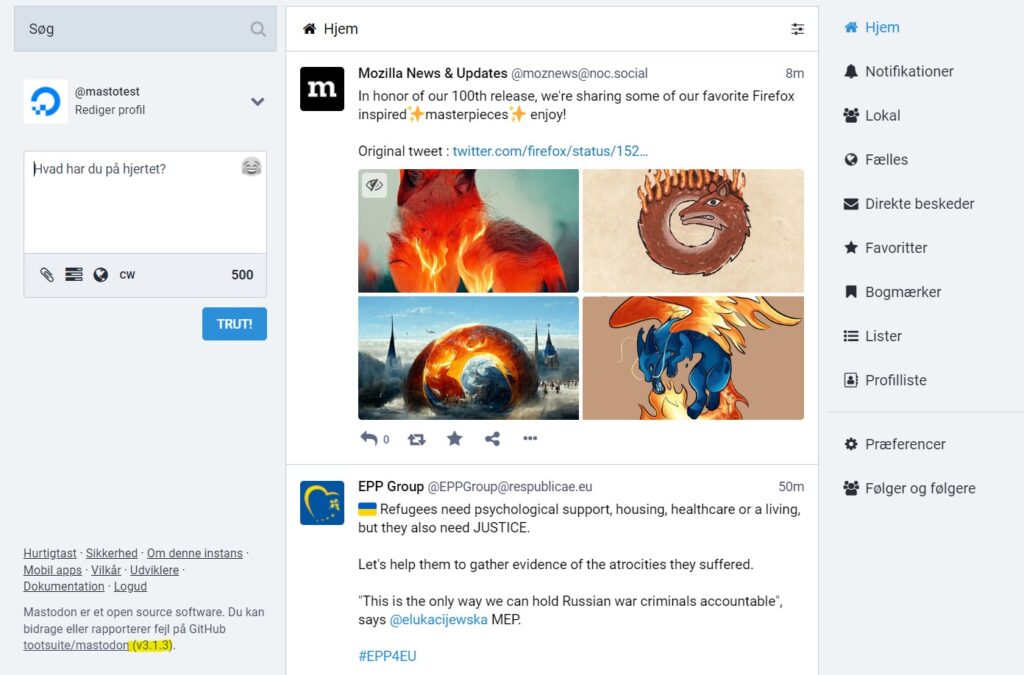Add a poll to the post

(x=74, y=275)
